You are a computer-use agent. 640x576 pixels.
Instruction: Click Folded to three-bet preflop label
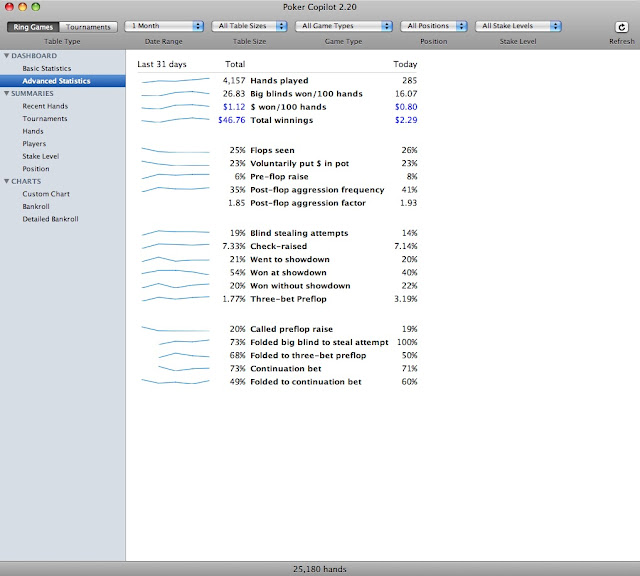(309, 355)
